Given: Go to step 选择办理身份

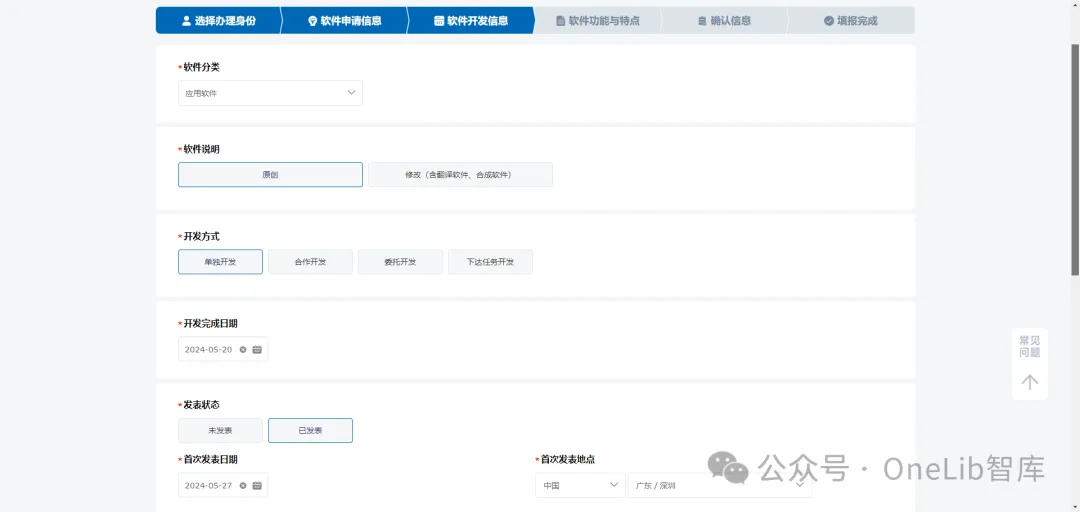Looking at the screenshot, I should [x=218, y=21].
